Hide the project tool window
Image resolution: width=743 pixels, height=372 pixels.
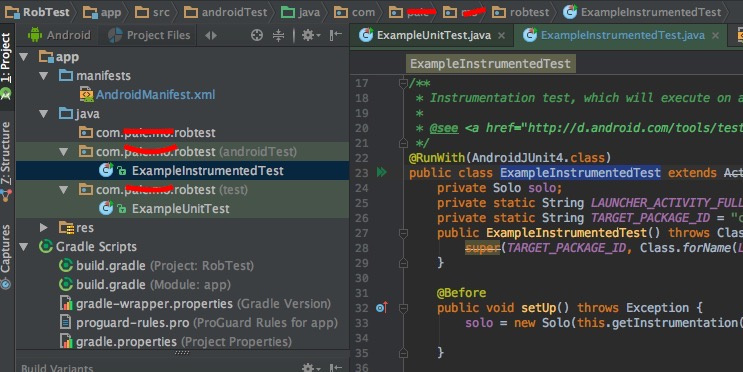pos(335,35)
